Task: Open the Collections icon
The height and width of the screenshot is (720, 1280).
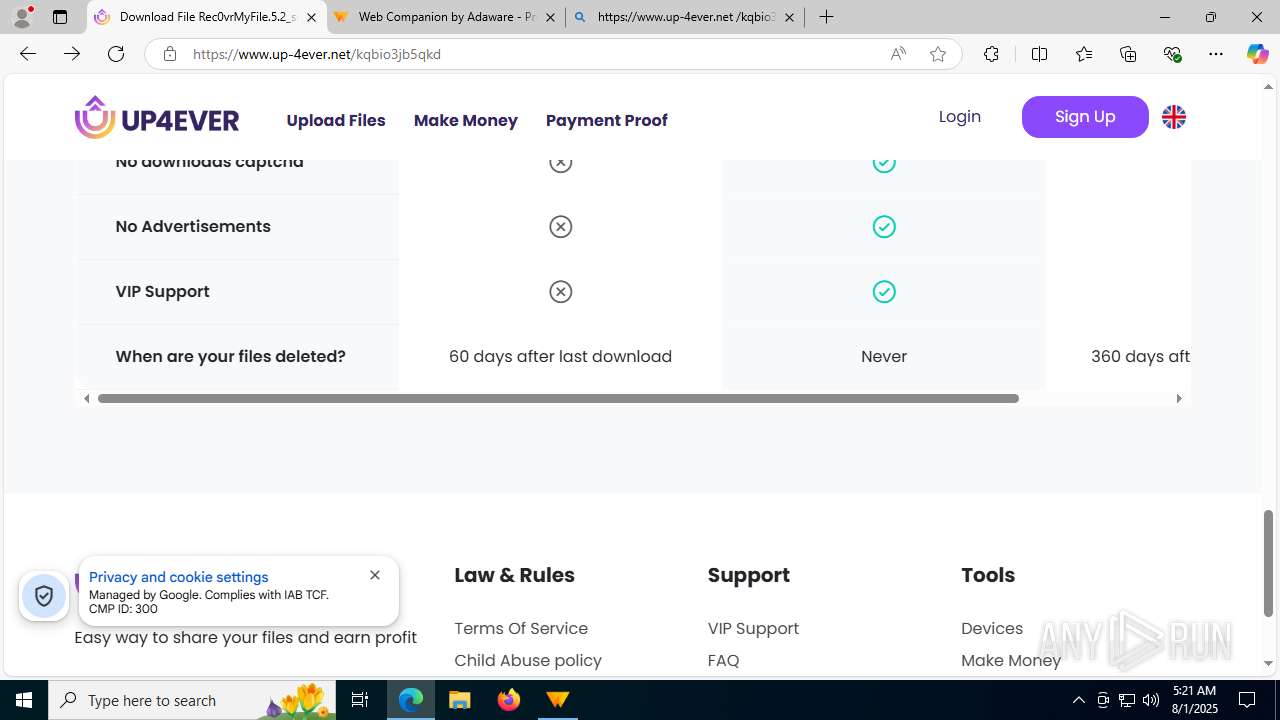Action: 1128,54
